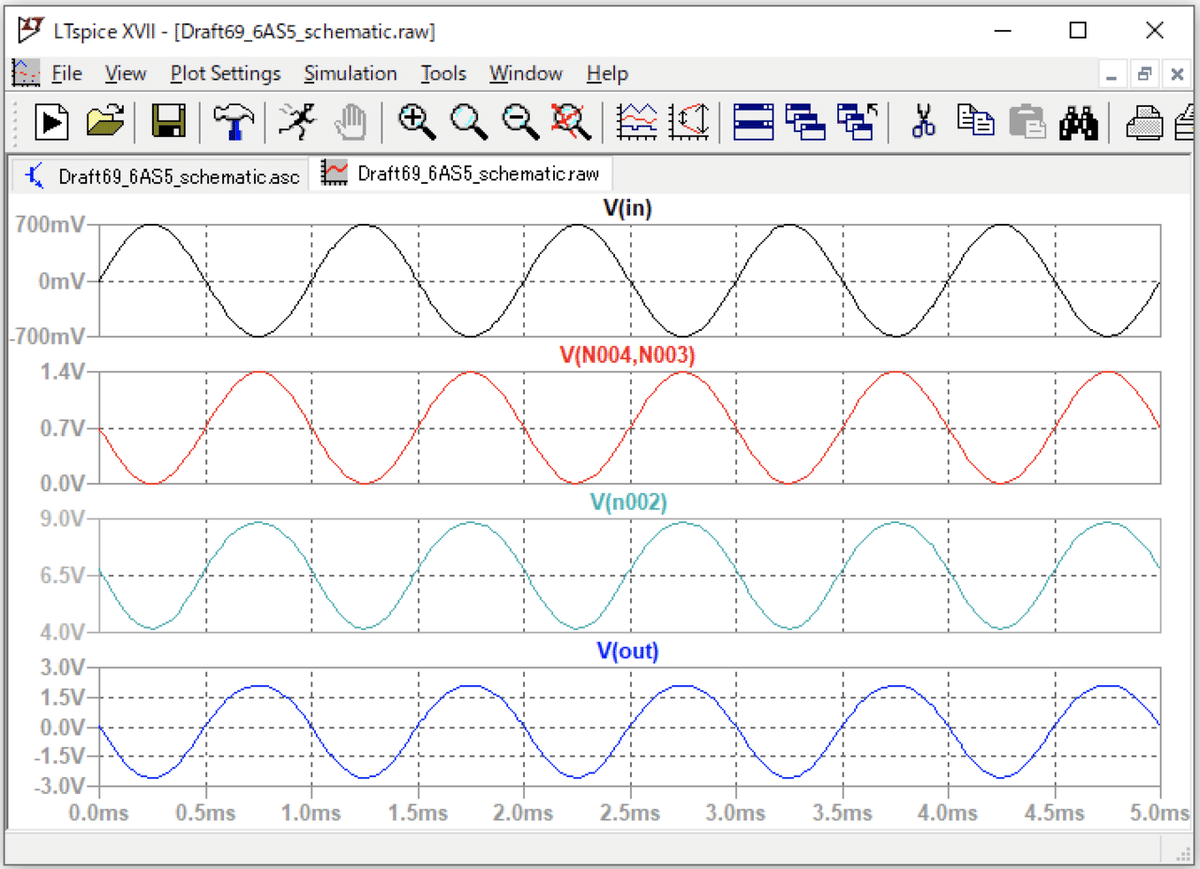Open the Tools menu

[x=443, y=74]
